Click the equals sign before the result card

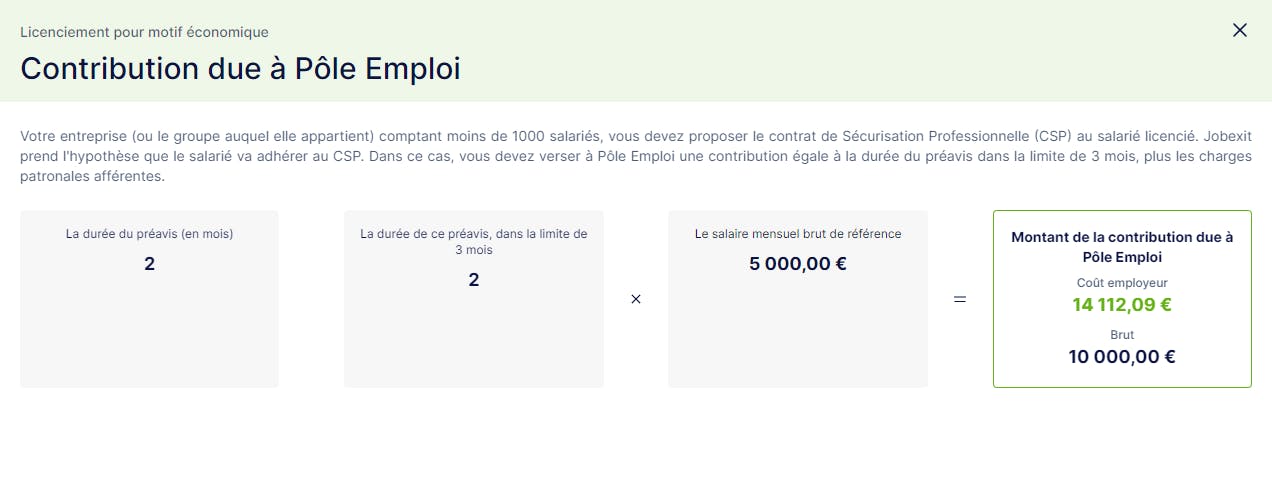(960, 299)
